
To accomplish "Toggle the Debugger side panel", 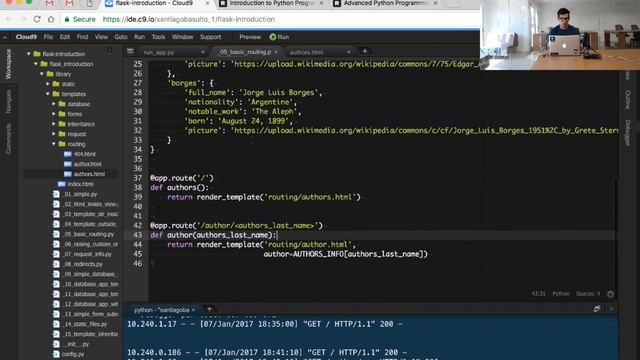I will (x=628, y=132).
